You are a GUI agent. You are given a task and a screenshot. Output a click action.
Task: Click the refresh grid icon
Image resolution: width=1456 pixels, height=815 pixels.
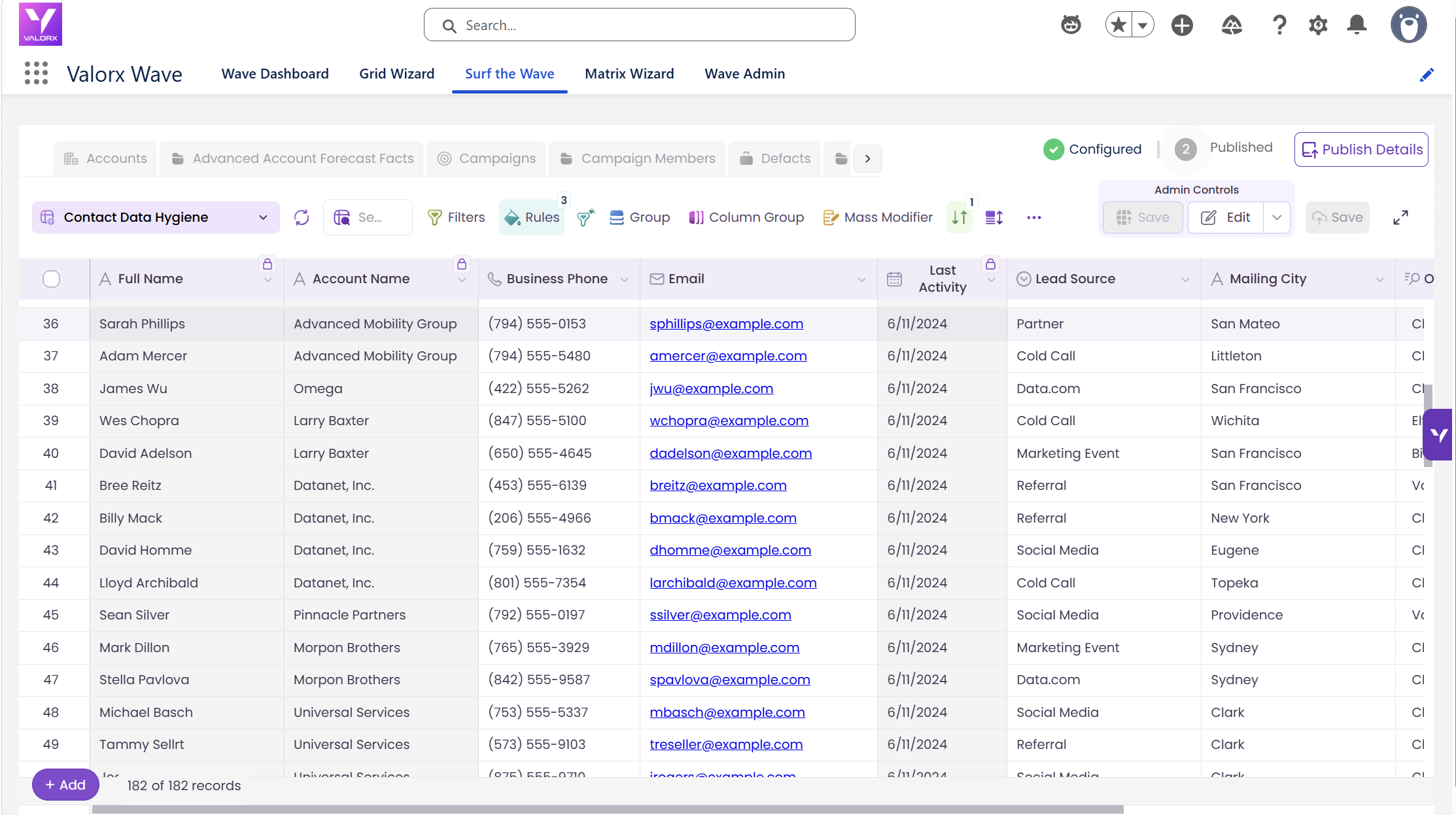point(302,217)
